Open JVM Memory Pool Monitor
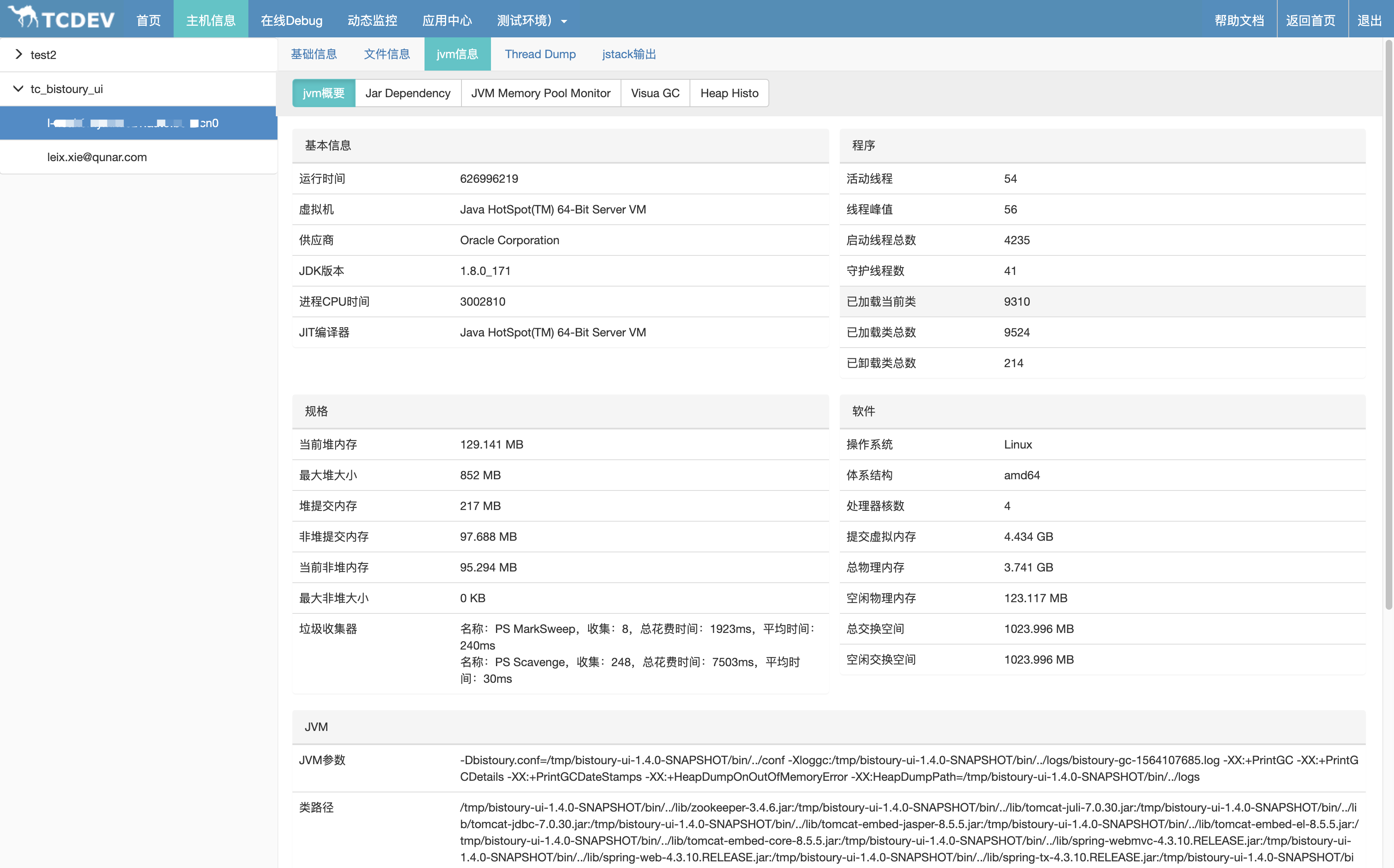The image size is (1394, 868). pos(540,93)
